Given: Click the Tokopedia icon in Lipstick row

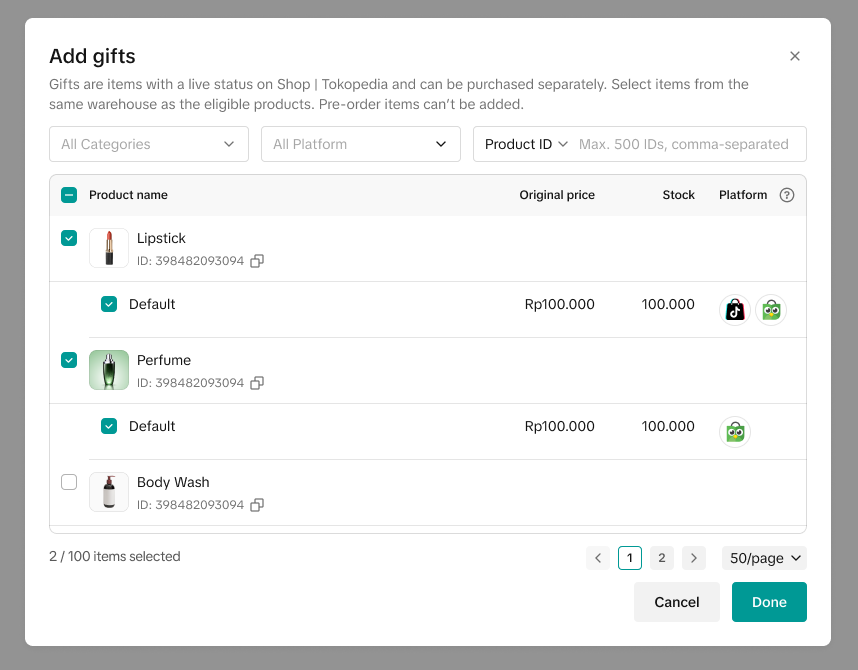Looking at the screenshot, I should click(x=771, y=310).
